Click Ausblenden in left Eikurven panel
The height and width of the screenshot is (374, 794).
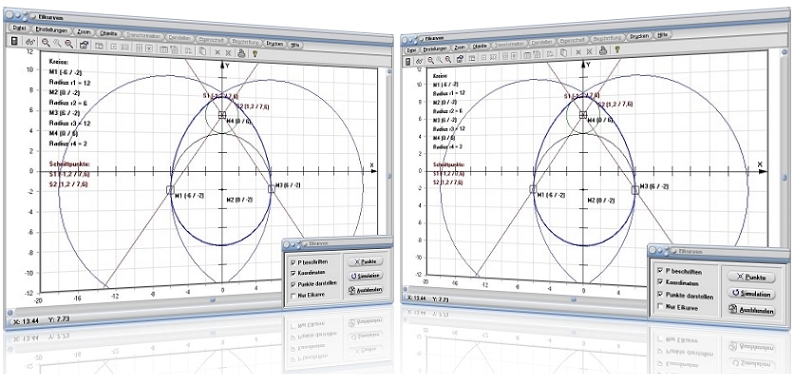[x=365, y=290]
